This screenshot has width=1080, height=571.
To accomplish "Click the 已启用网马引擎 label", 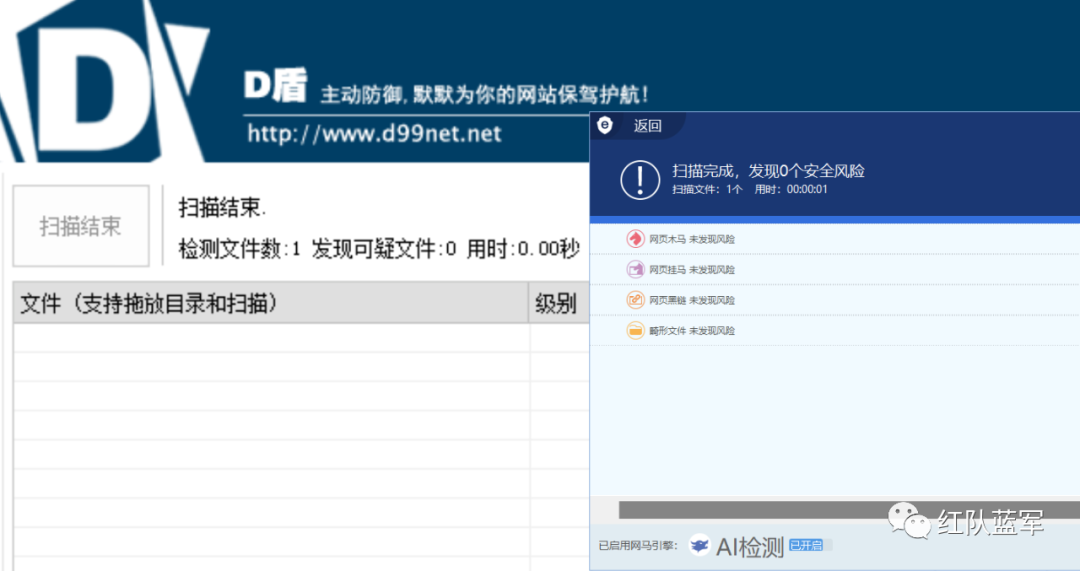I will [638, 546].
